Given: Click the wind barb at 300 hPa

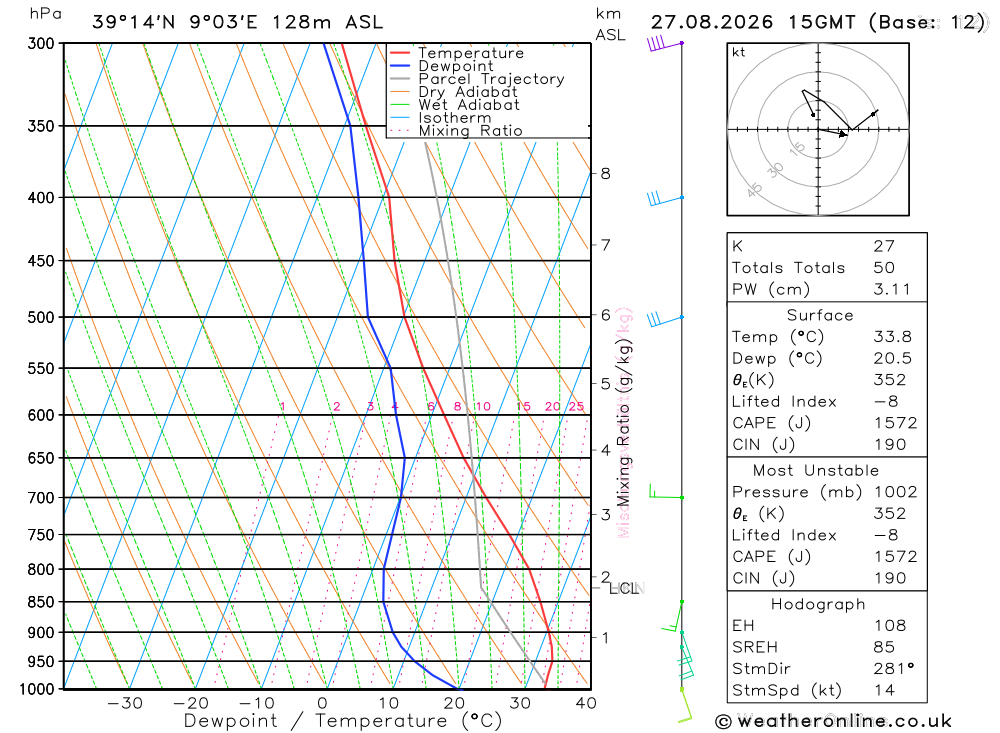Looking at the screenshot, I should pyautogui.click(x=665, y=43).
